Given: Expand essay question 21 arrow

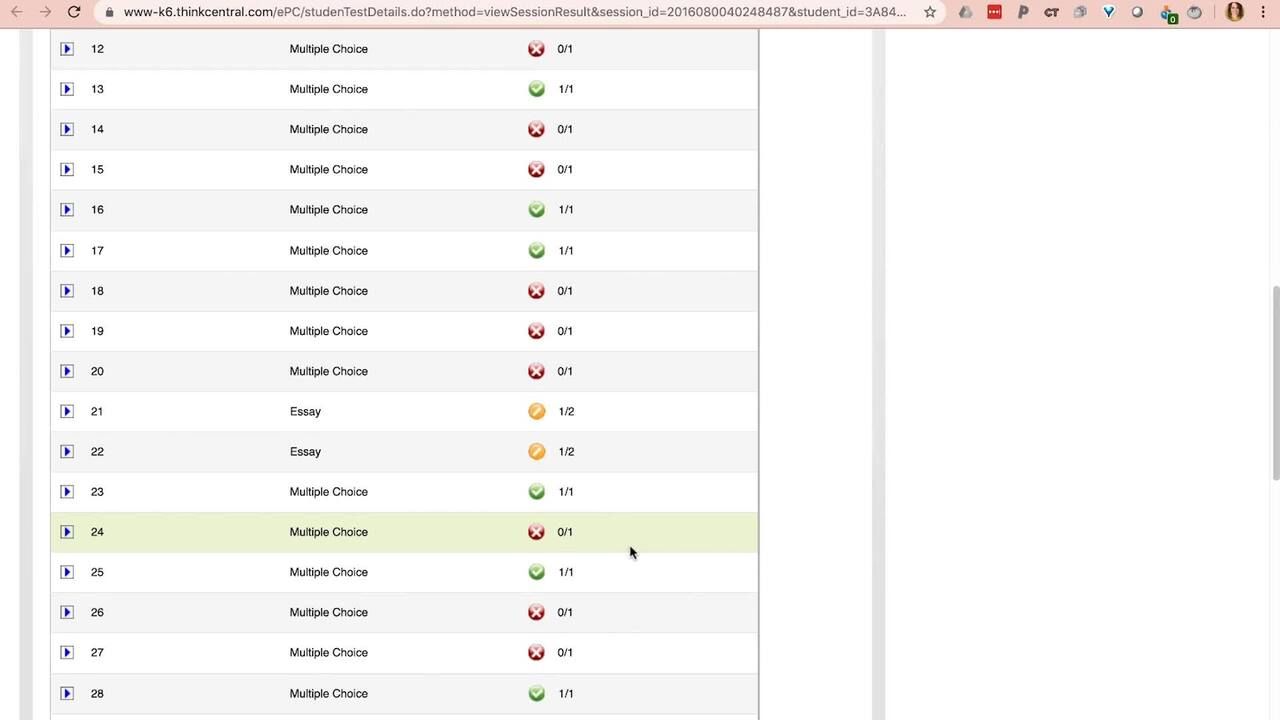Looking at the screenshot, I should point(67,411).
